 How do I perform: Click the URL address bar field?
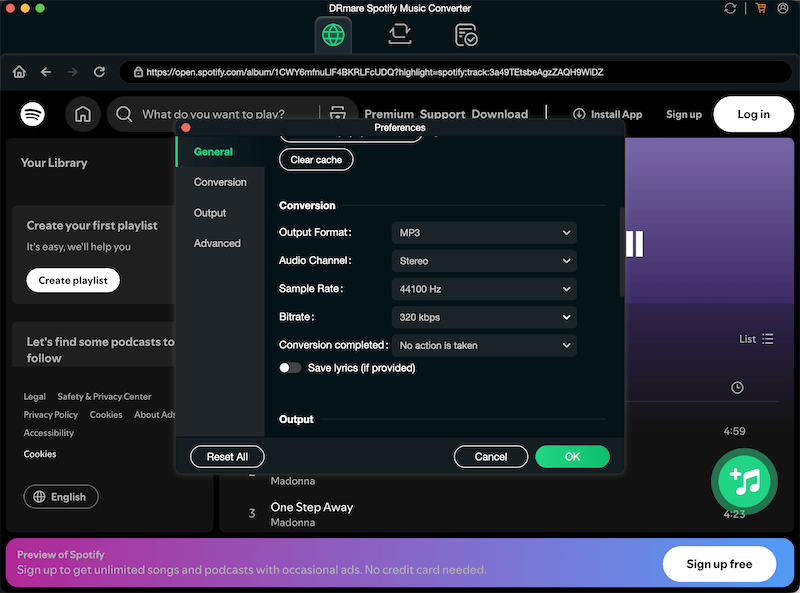(456, 72)
